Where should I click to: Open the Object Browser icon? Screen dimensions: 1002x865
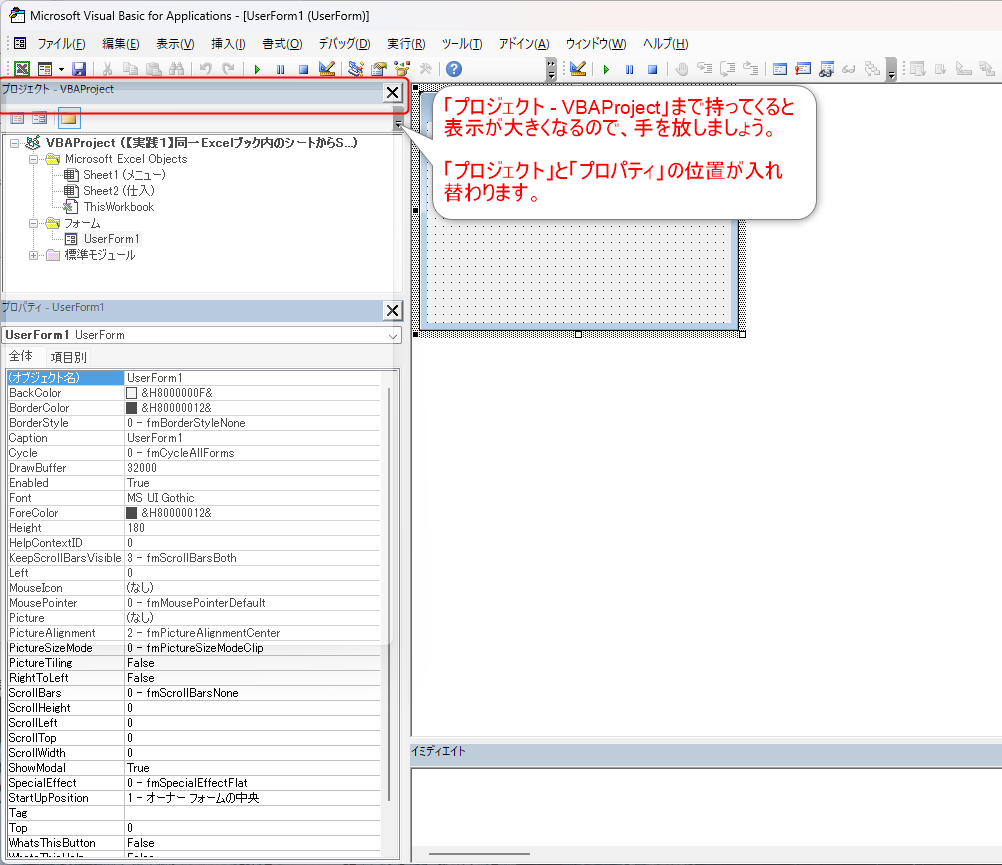pyautogui.click(x=402, y=69)
